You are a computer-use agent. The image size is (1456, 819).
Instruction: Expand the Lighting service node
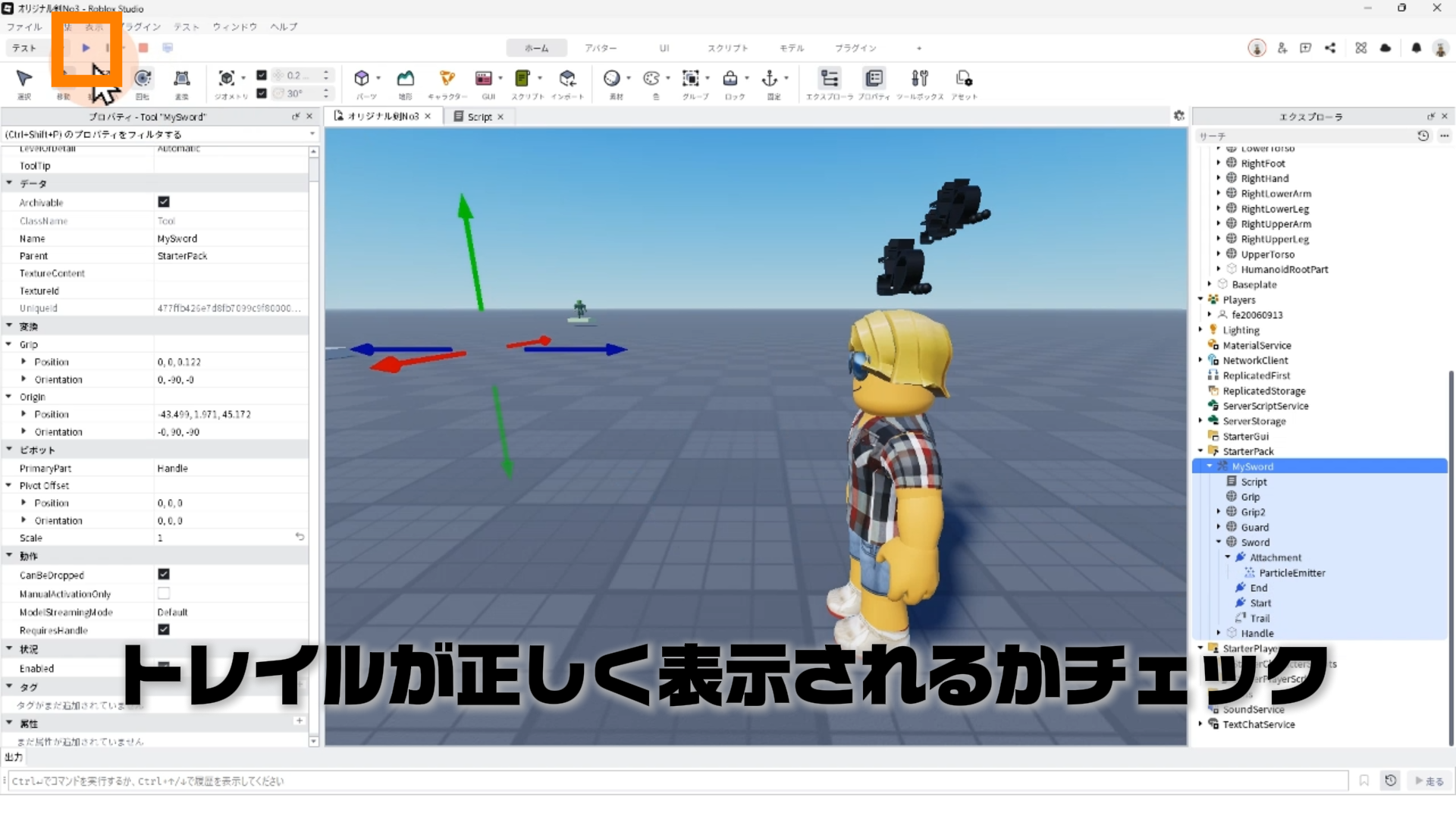coord(1200,330)
